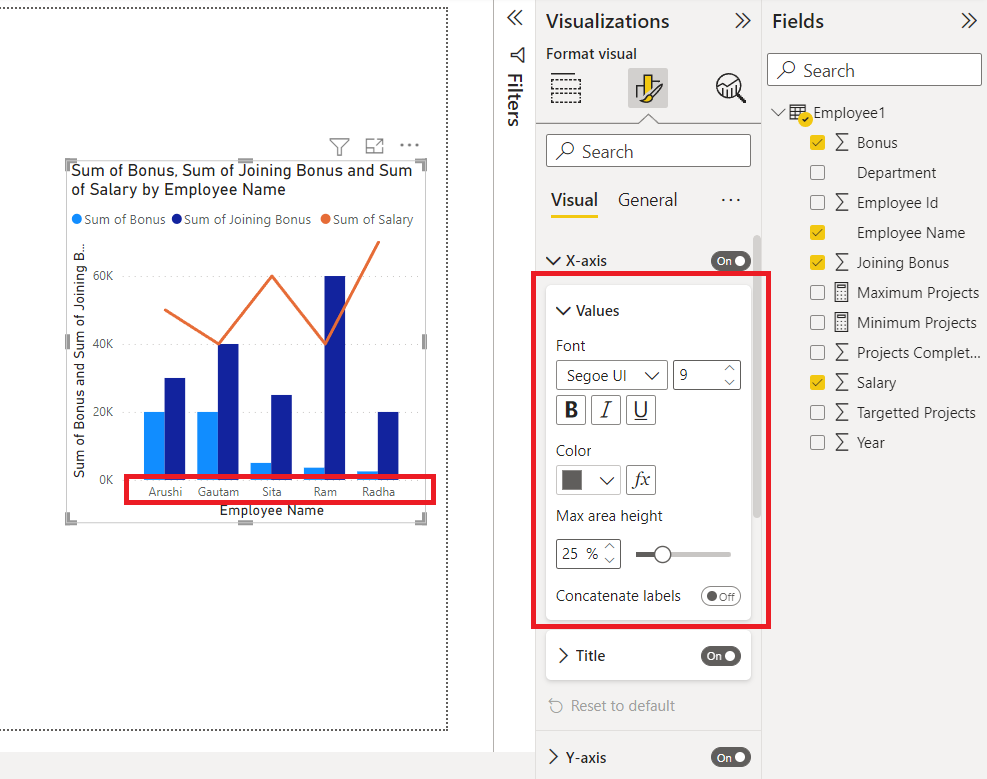Click the Employee1 table icon
Viewport: 987px width, 779px height.
(x=799, y=114)
